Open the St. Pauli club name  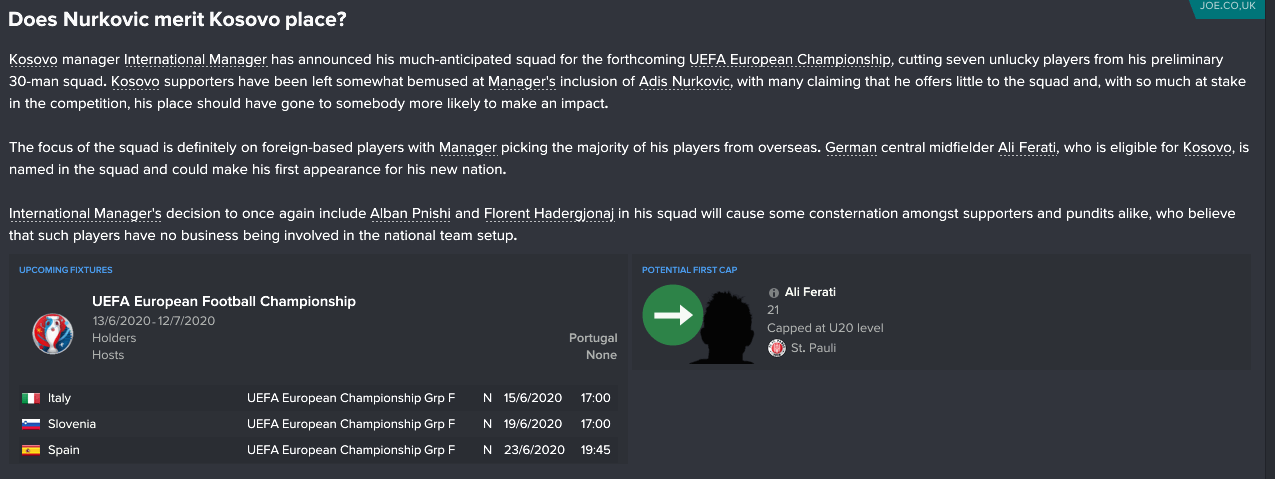pos(812,348)
